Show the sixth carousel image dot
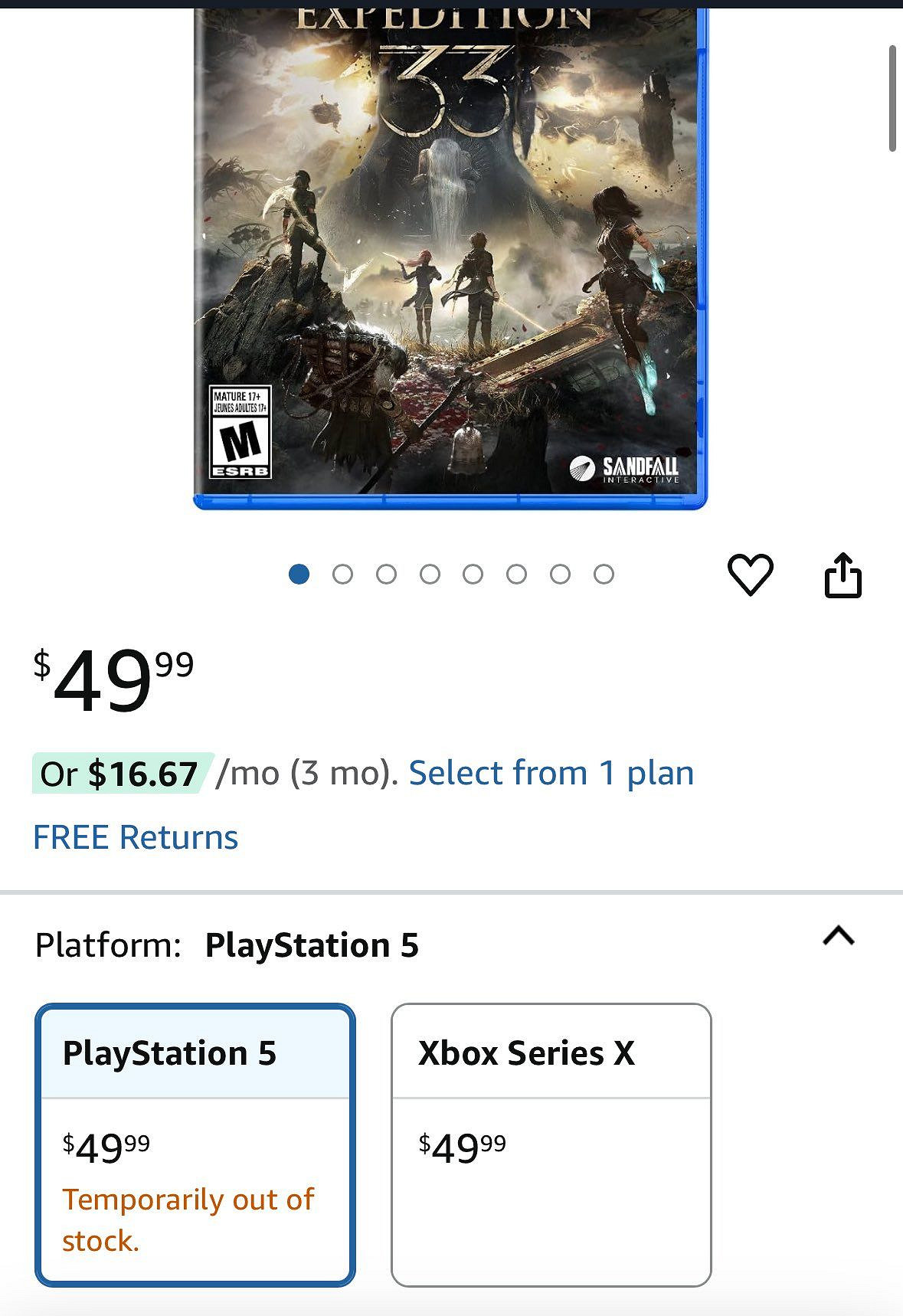903x1316 pixels. click(516, 574)
